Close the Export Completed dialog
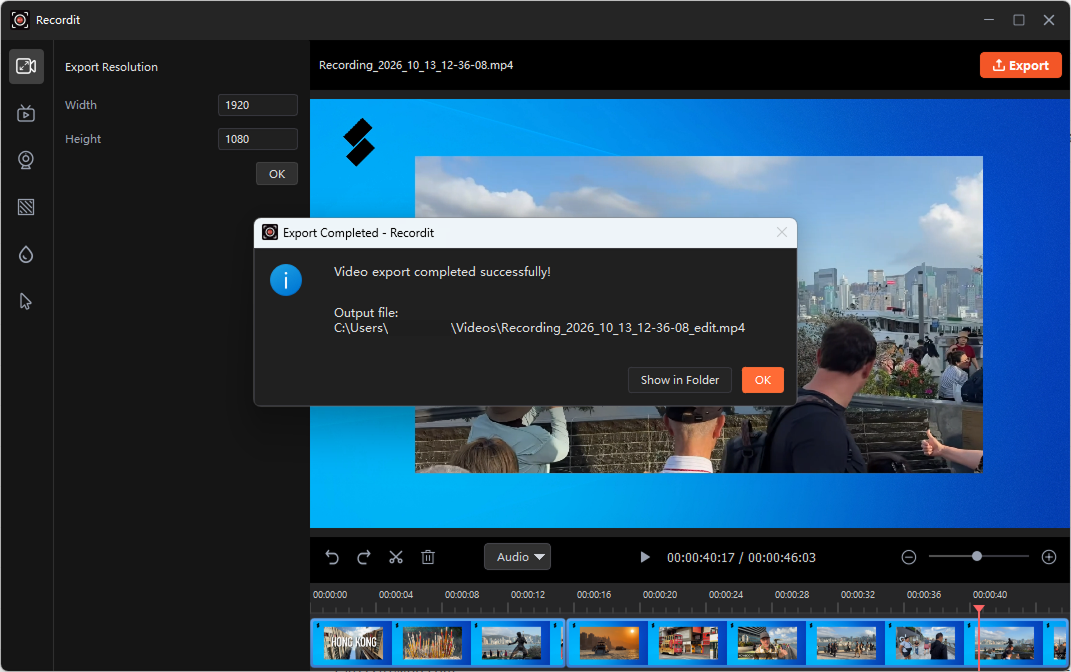The image size is (1071, 672). pyautogui.click(x=782, y=232)
